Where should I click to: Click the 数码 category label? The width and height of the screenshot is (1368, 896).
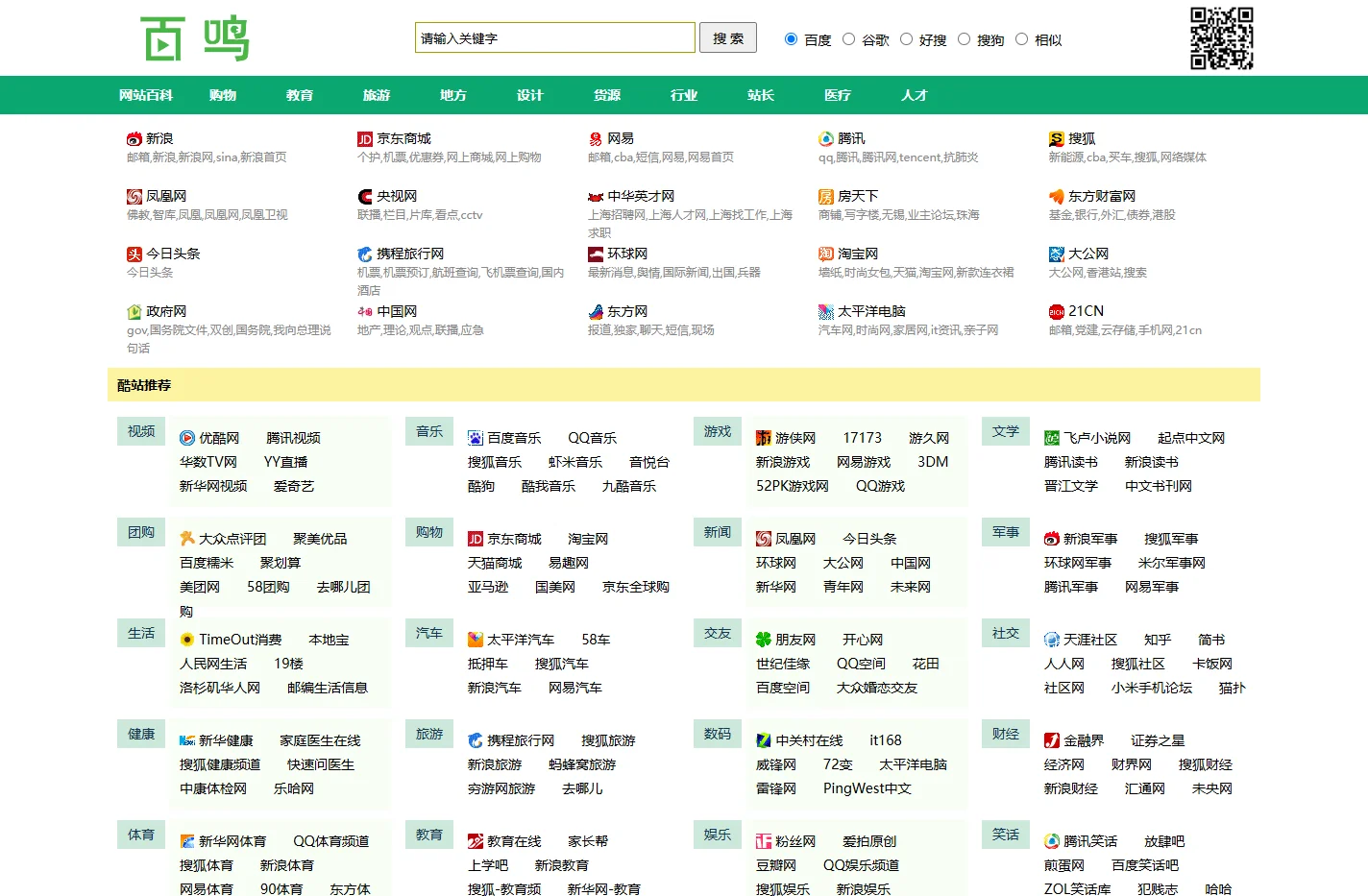click(718, 734)
